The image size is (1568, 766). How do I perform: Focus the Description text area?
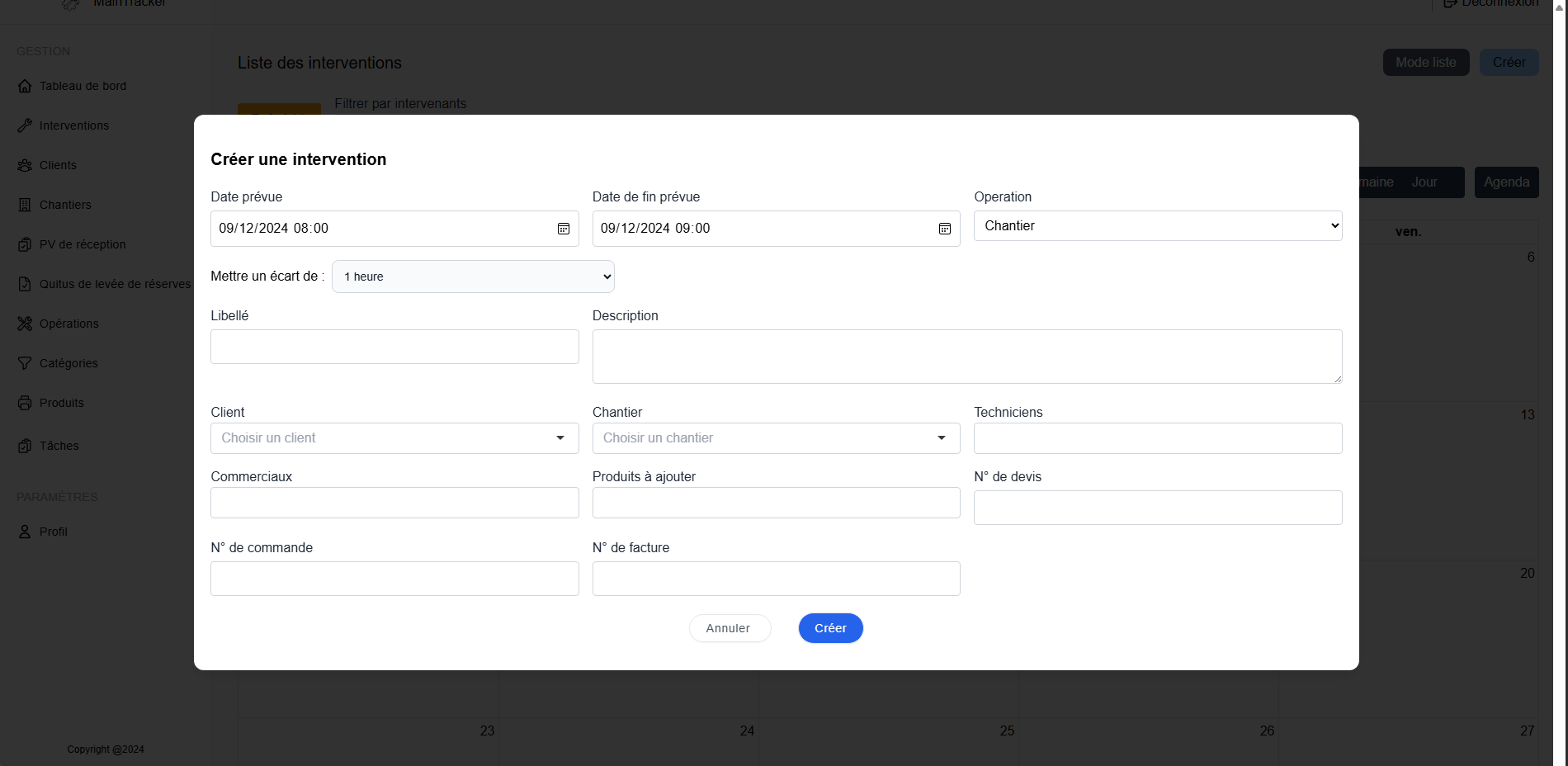966,357
